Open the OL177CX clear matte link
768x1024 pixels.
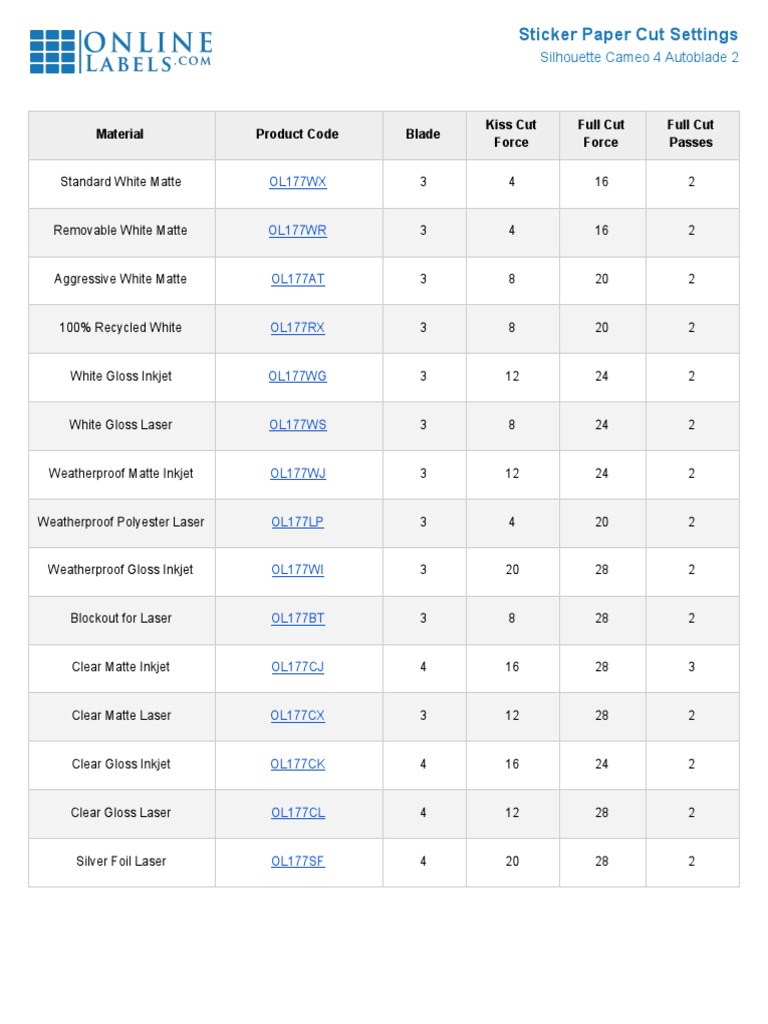298,716
